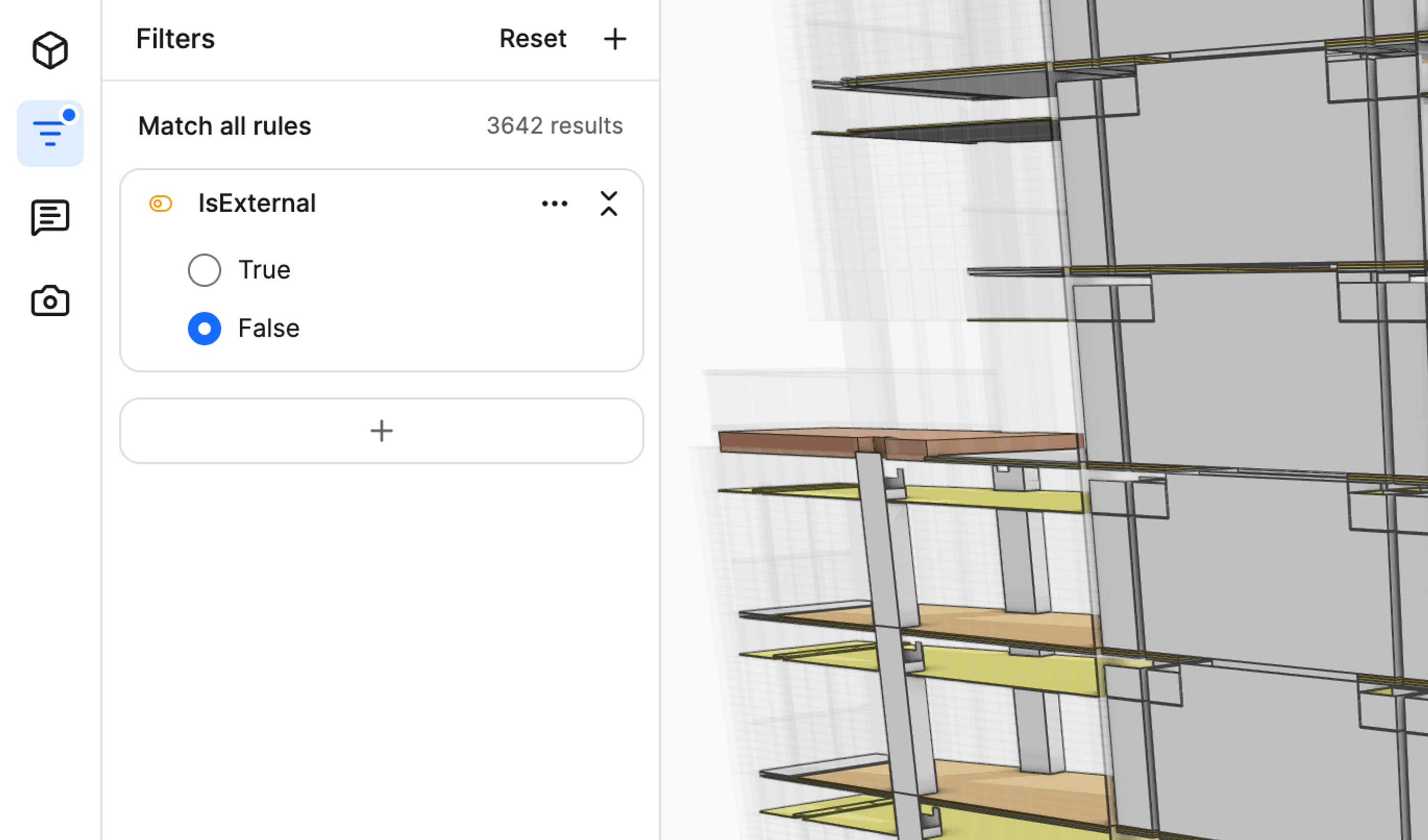Select the True radio option
The height and width of the screenshot is (840, 1428).
pyautogui.click(x=205, y=270)
